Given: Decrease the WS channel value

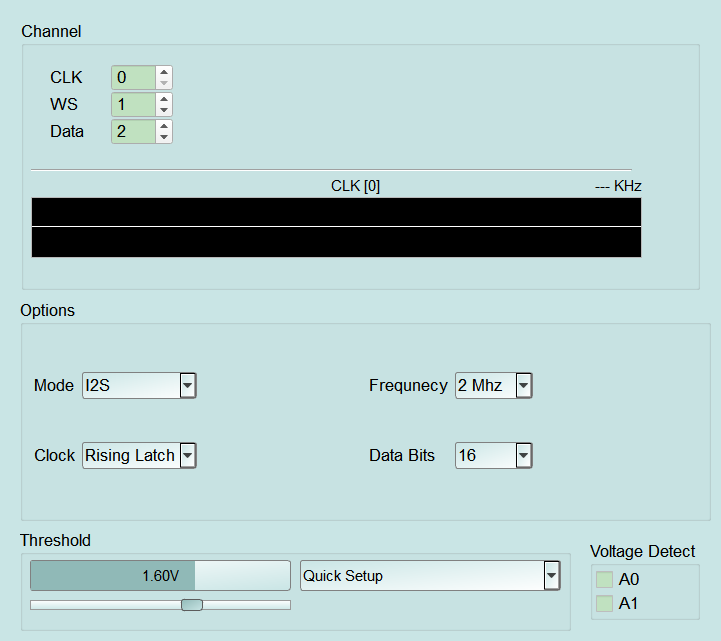Looking at the screenshot, I should click(x=164, y=110).
